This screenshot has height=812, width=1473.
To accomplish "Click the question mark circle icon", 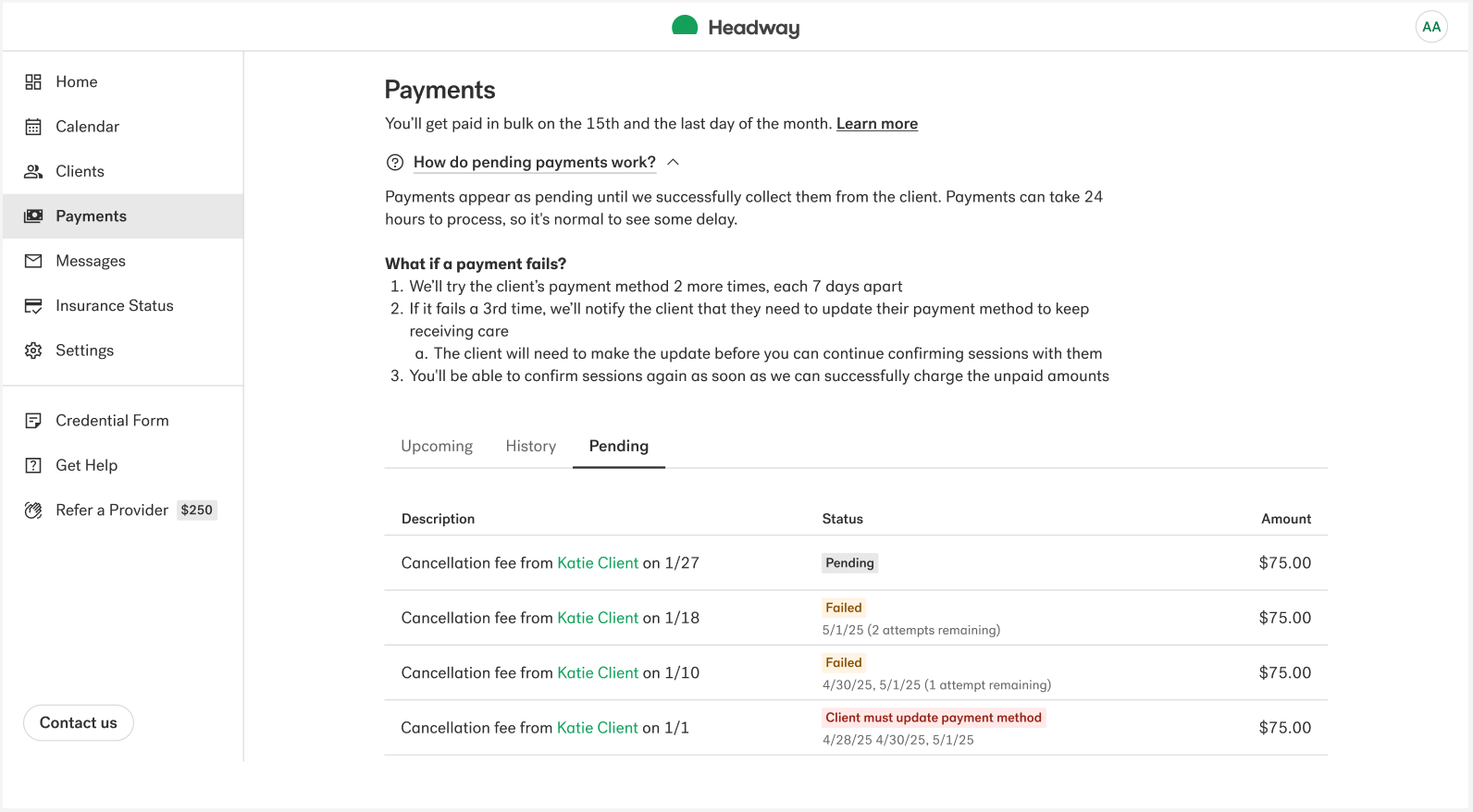I will 395,163.
